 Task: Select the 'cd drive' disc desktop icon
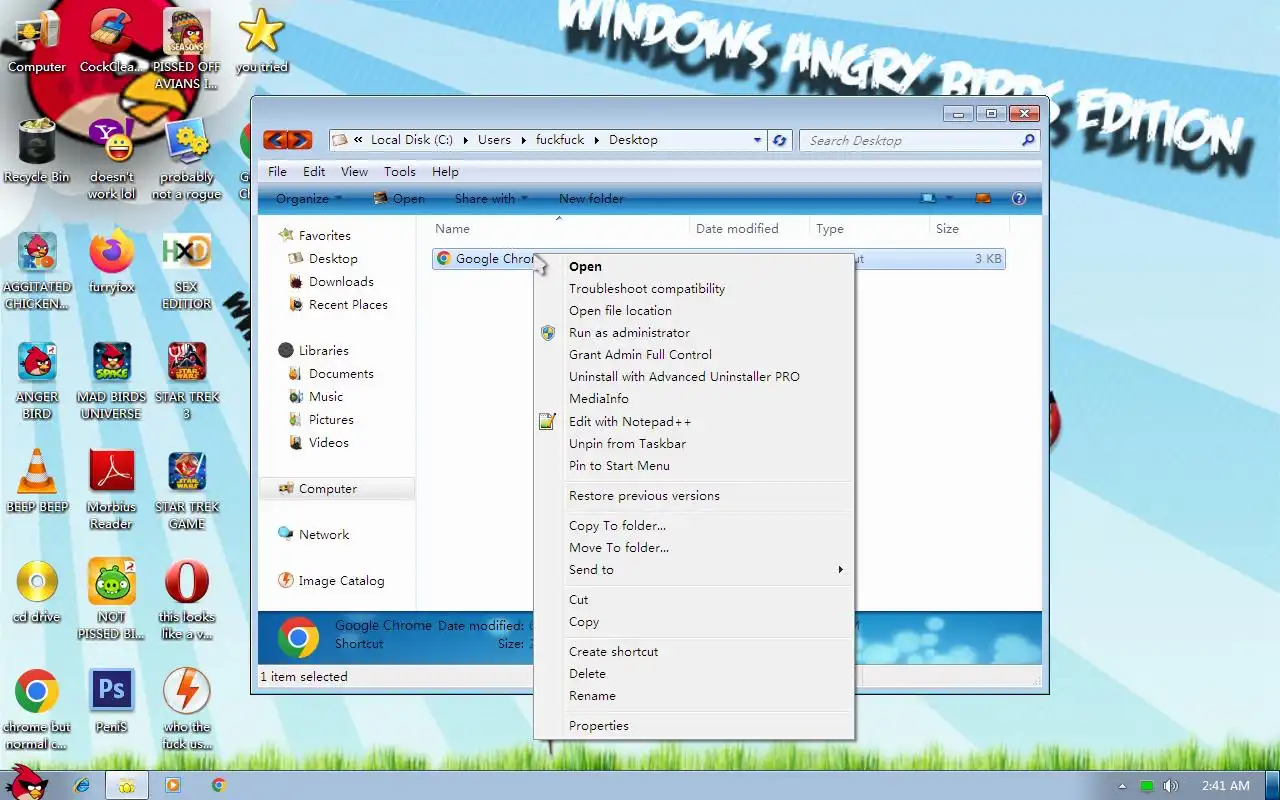tap(37, 590)
